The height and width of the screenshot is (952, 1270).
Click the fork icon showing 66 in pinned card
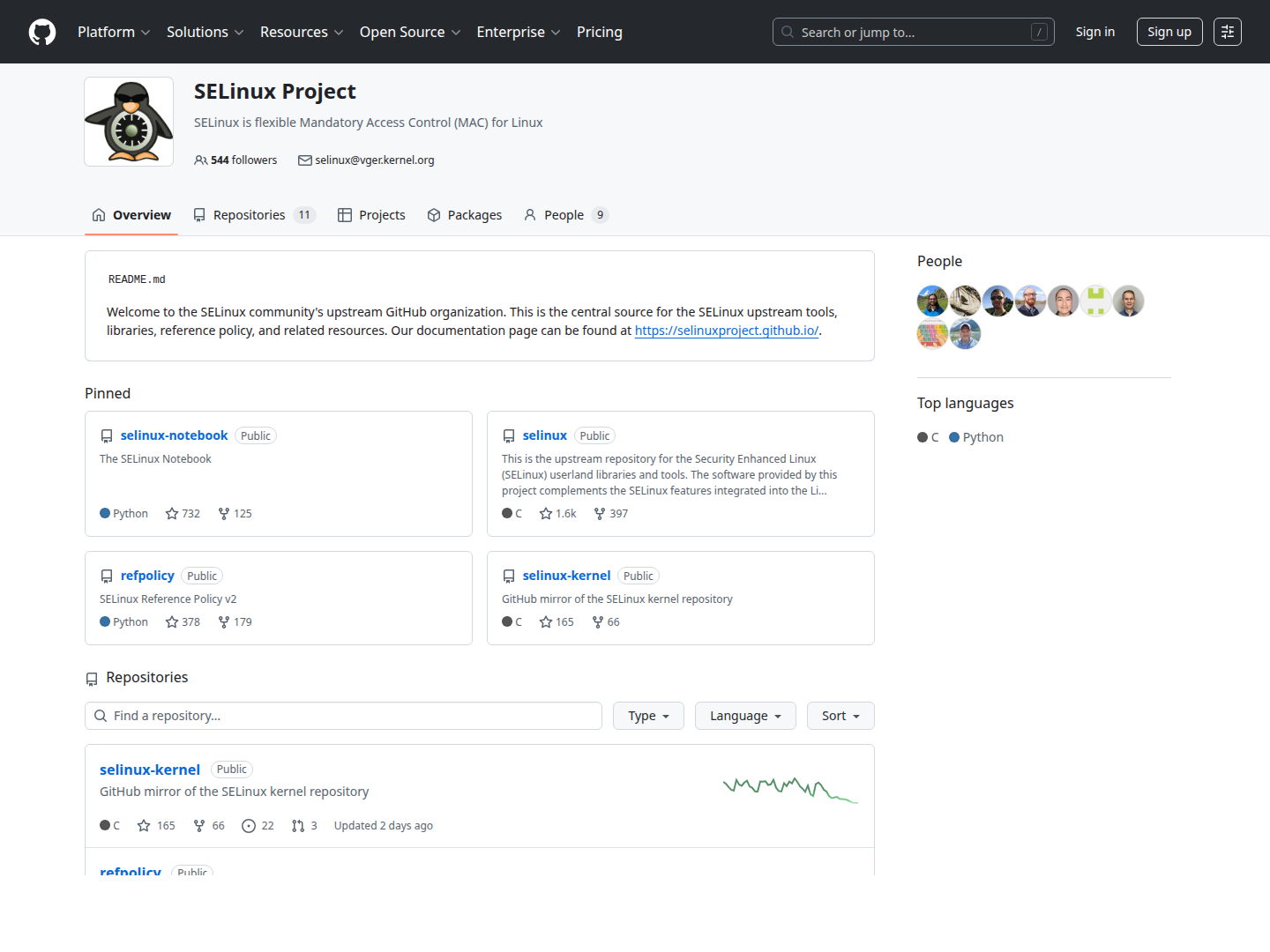[598, 622]
